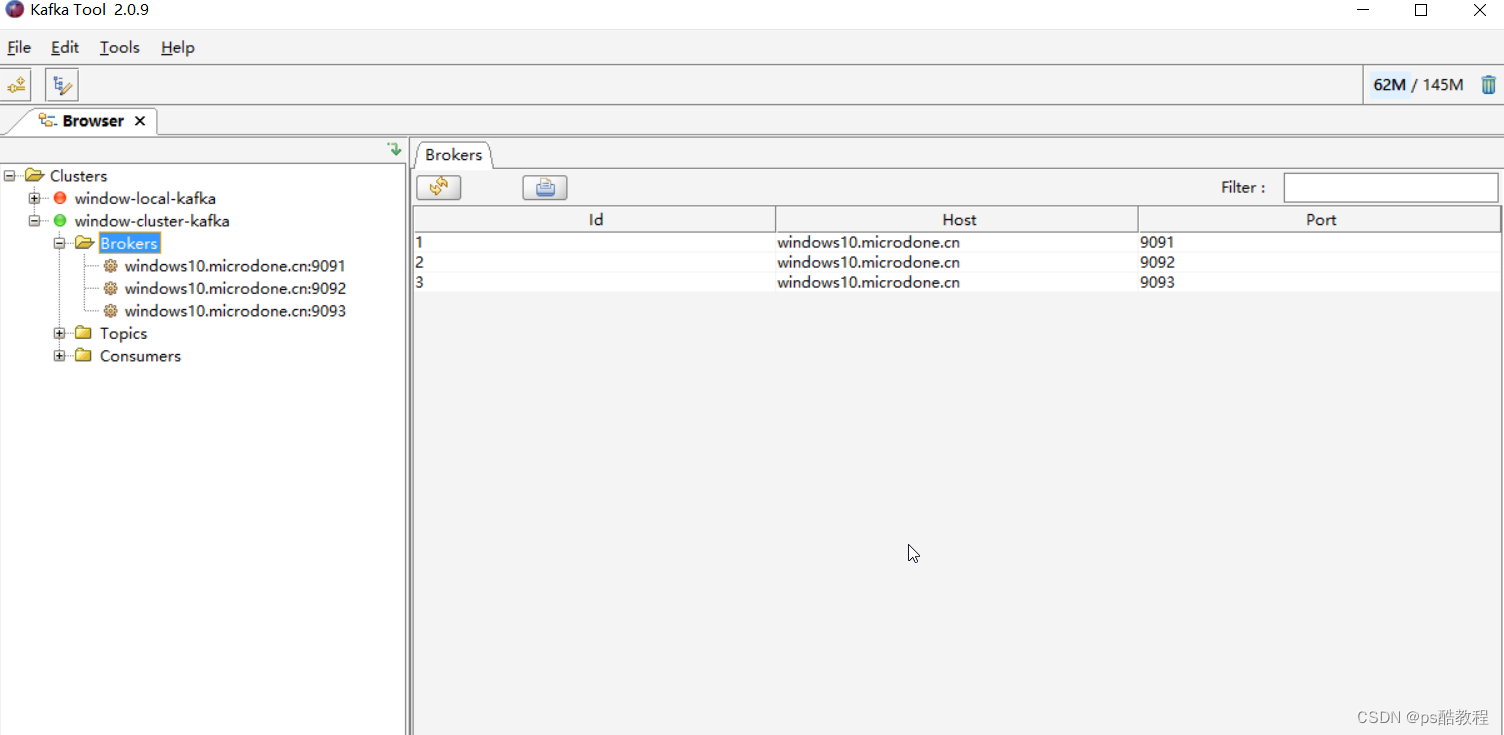Select windows10.microdone.cn:9092 broker node
The height and width of the screenshot is (735, 1504).
235,288
